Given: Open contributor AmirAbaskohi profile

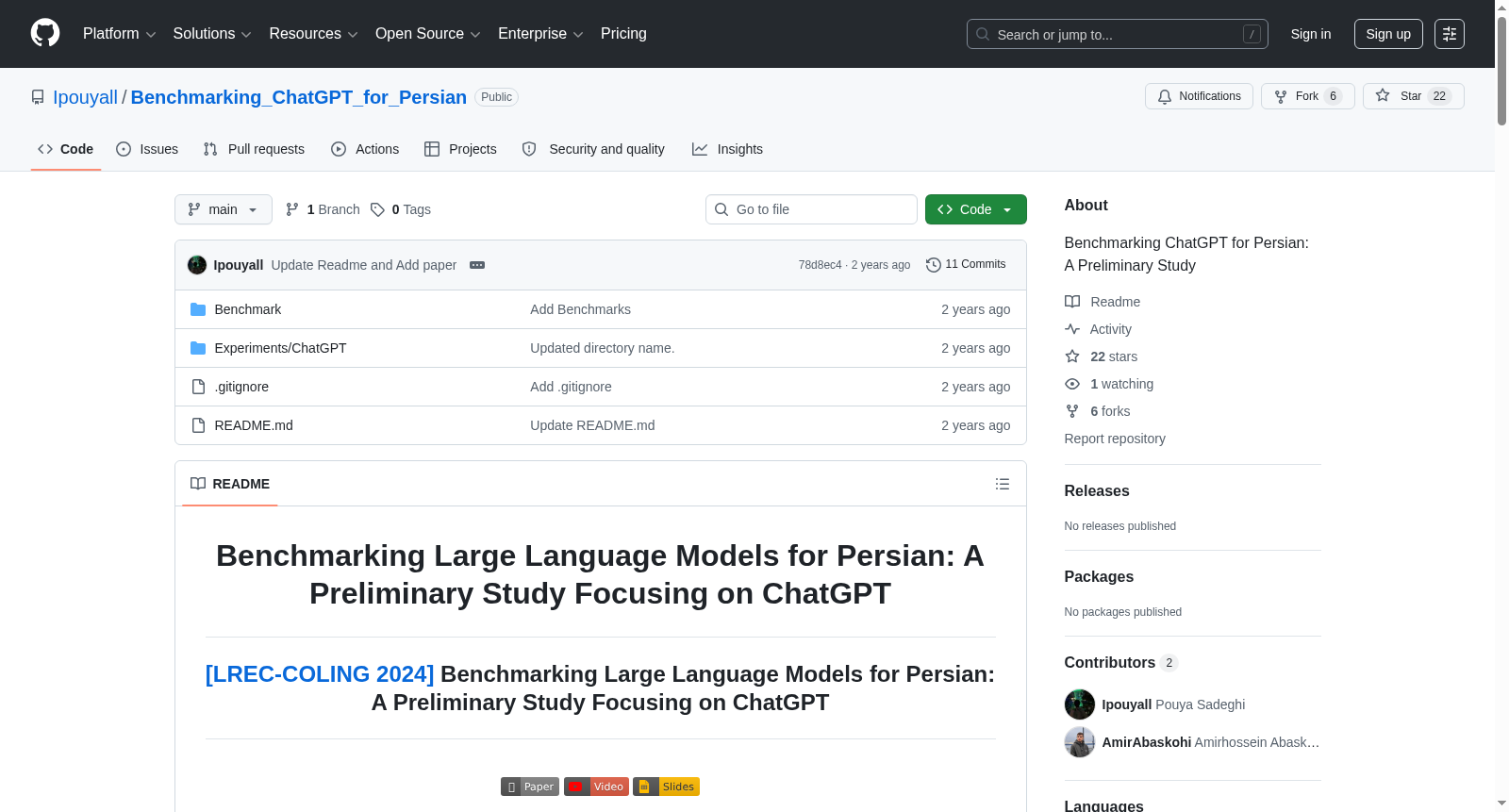Looking at the screenshot, I should [1211, 742].
